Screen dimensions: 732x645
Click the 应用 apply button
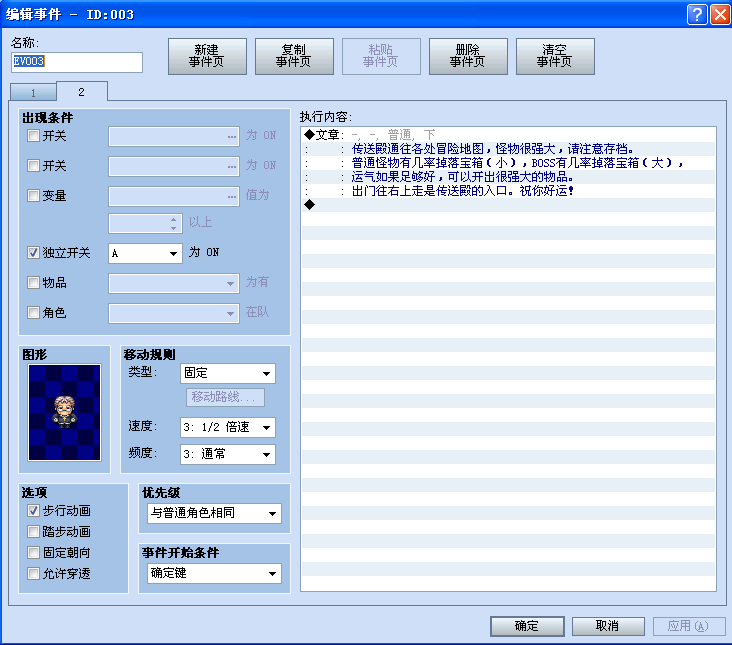click(x=689, y=626)
